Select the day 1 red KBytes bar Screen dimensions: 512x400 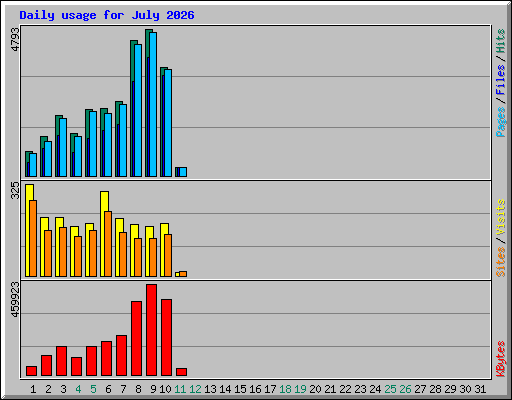point(31,371)
